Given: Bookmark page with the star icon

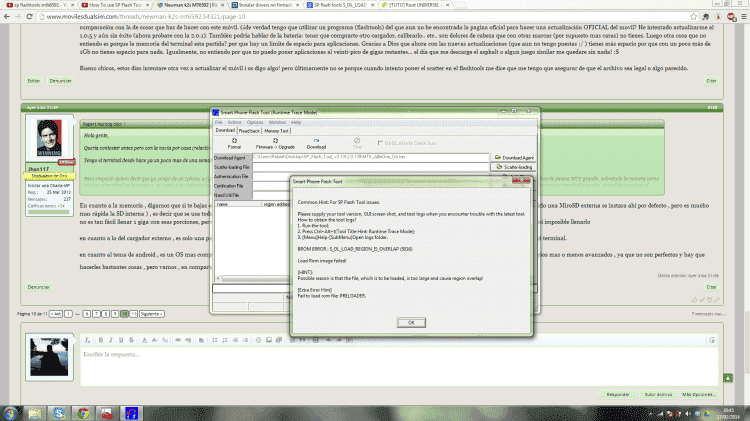Looking at the screenshot, I should [694, 16].
